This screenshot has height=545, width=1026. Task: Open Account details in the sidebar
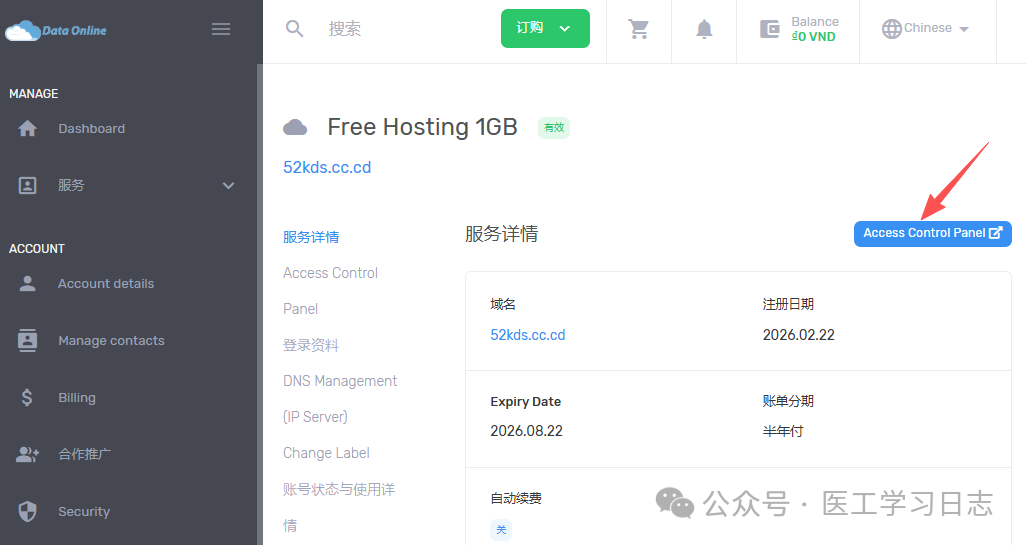click(106, 283)
